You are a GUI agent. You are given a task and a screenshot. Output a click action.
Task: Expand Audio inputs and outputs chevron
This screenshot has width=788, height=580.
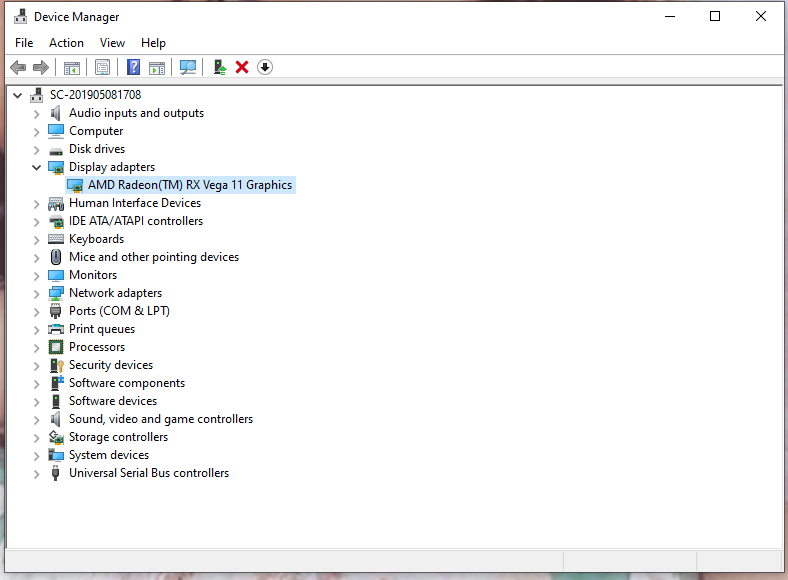coord(36,114)
